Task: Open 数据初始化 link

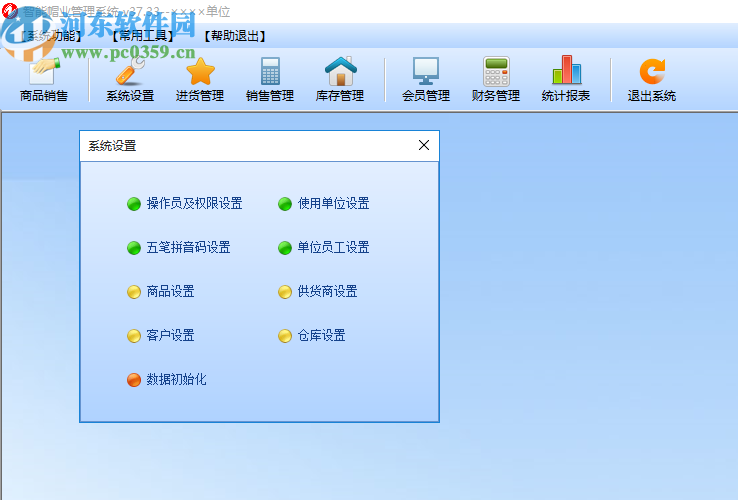Action: click(x=176, y=379)
